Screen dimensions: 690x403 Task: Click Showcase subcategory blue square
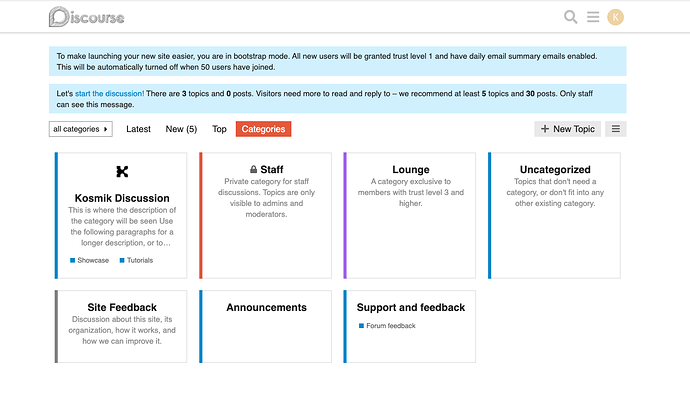(73, 260)
